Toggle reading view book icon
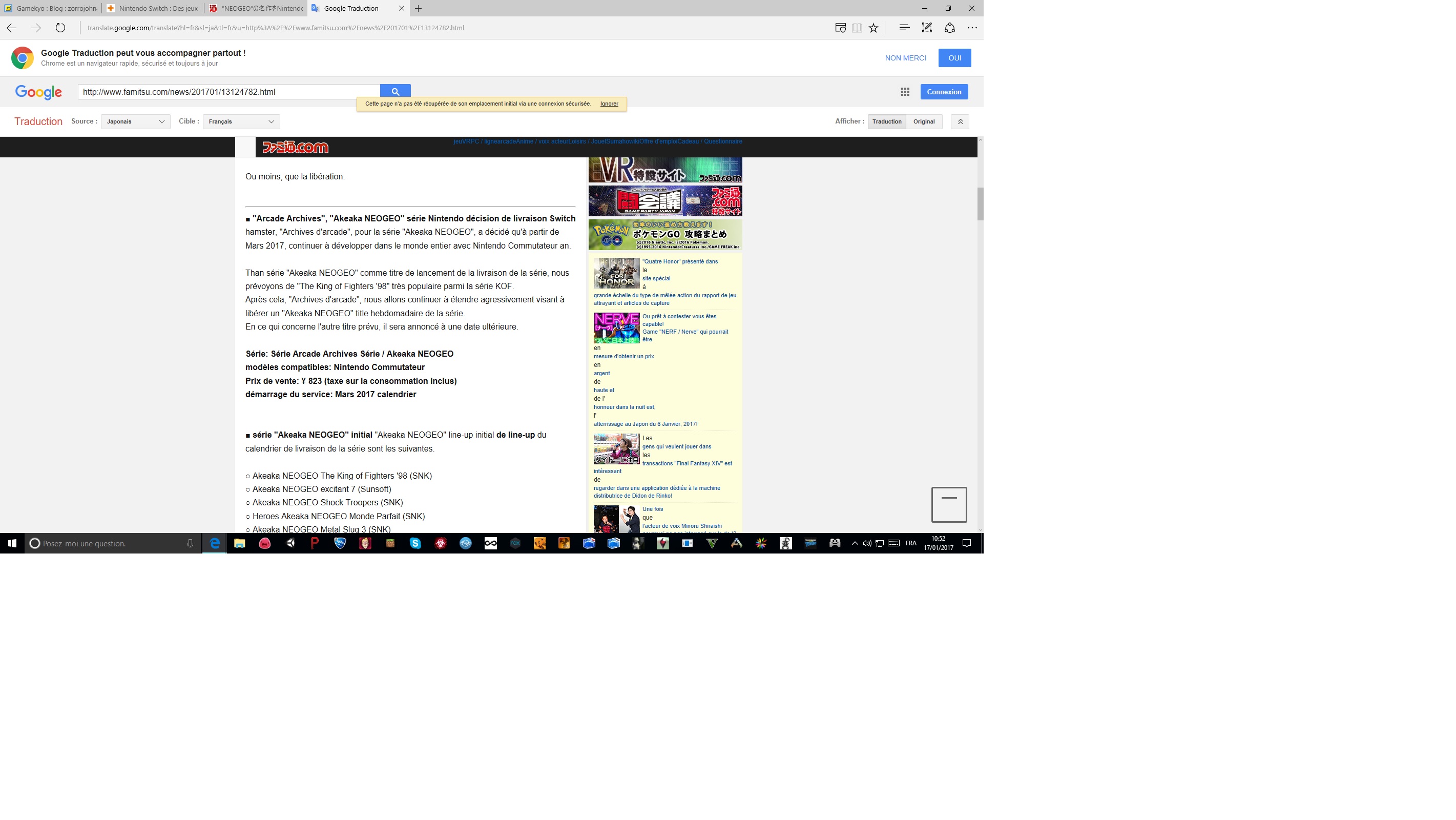1456x820 pixels. point(857,28)
